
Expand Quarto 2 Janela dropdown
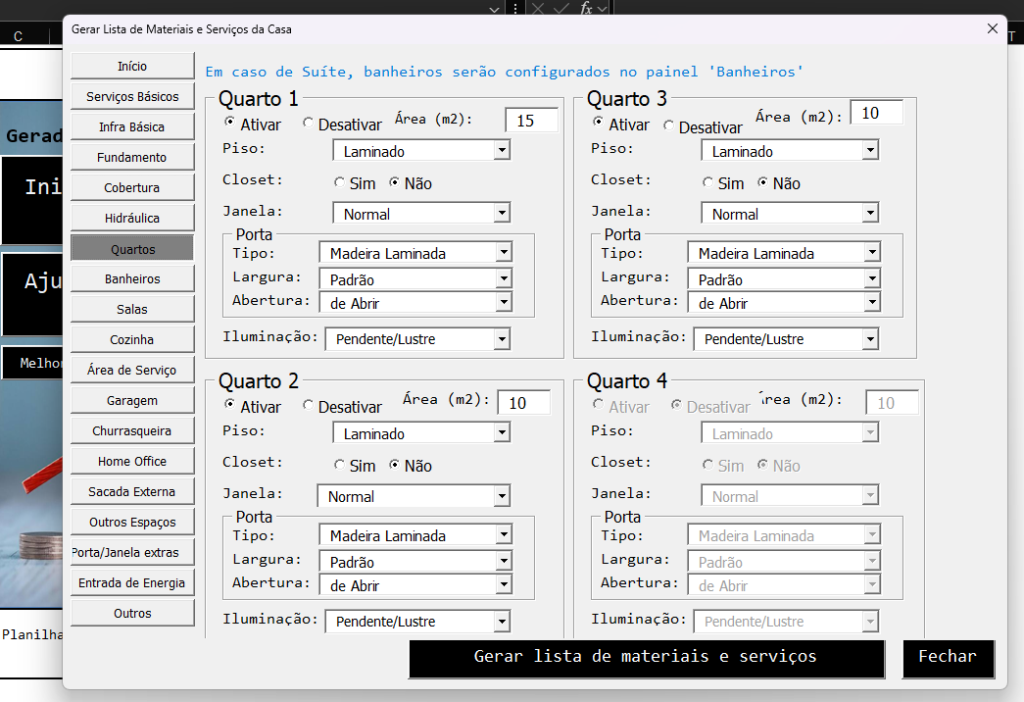click(x=502, y=496)
